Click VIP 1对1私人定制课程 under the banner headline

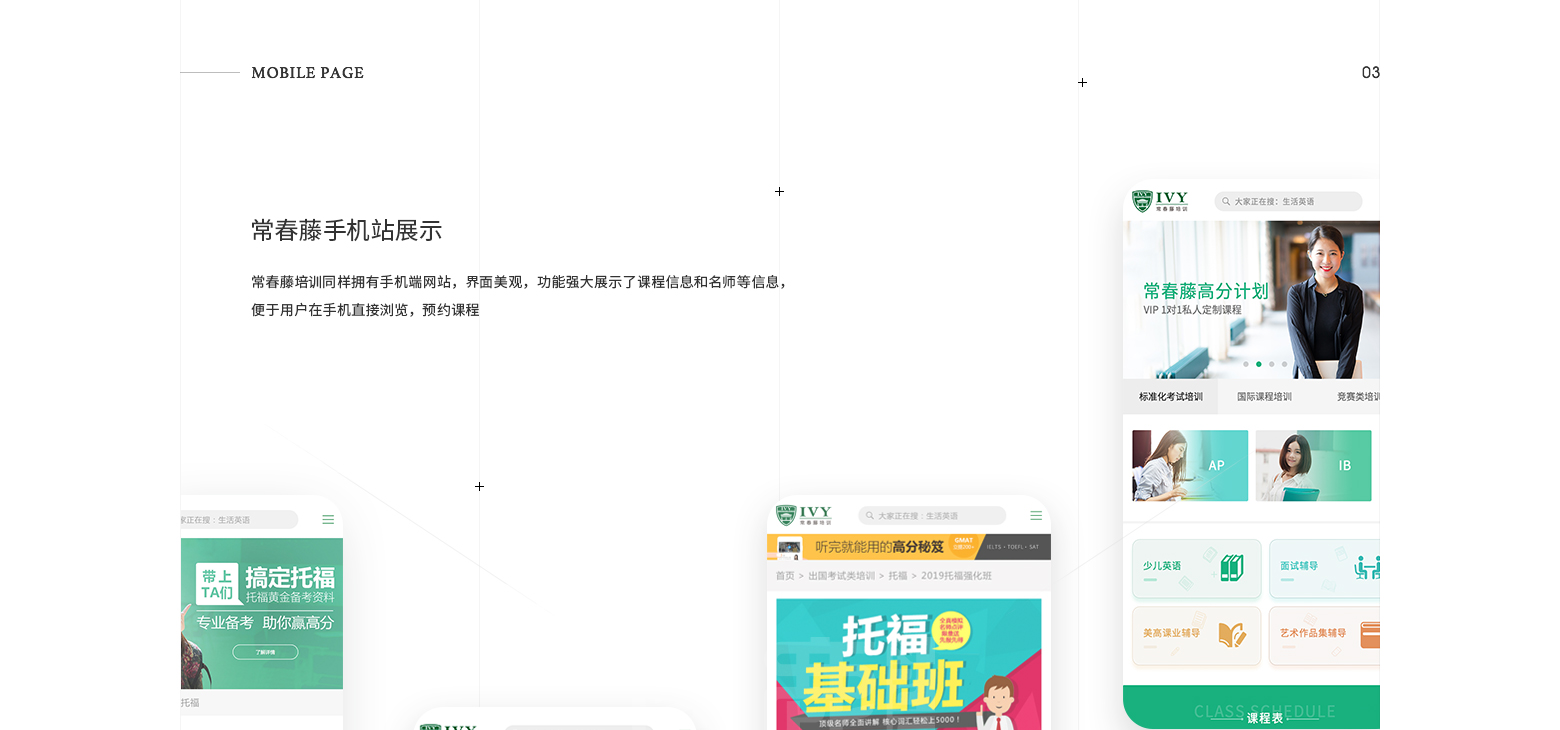1193,310
